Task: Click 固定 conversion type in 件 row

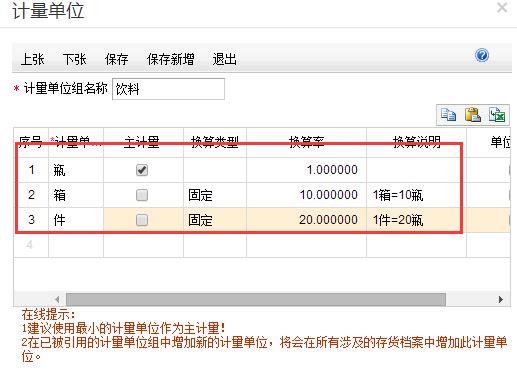Action: pyautogui.click(x=215, y=220)
